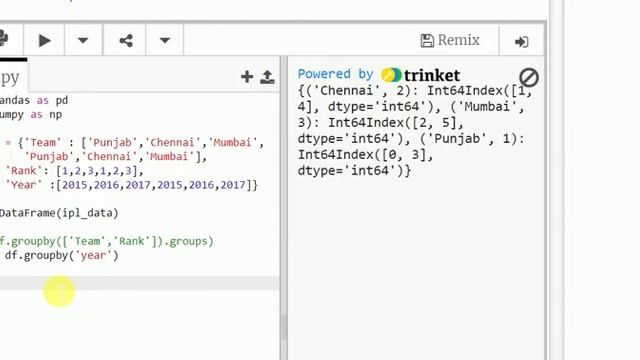The image size is (640, 360).
Task: Click the output text ('Punjab', 1):
Action: click(x=472, y=139)
